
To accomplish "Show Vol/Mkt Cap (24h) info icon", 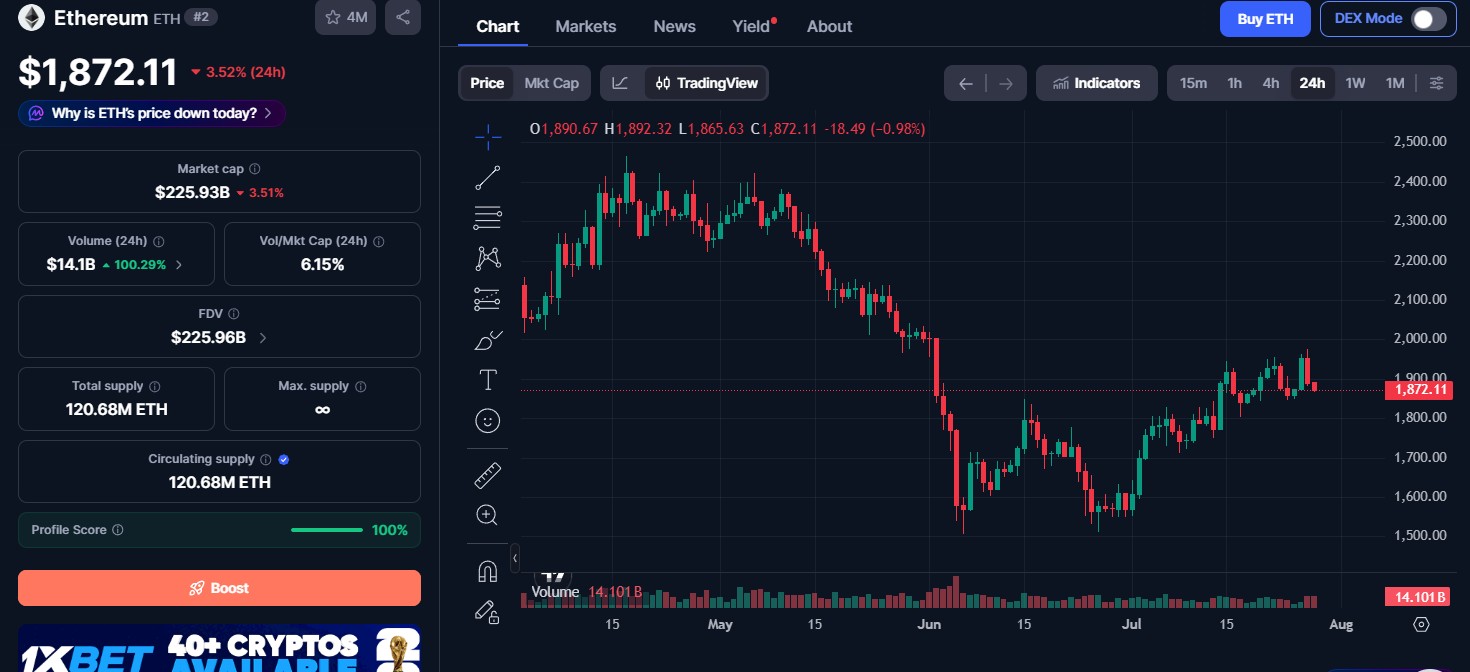I will pyautogui.click(x=379, y=241).
